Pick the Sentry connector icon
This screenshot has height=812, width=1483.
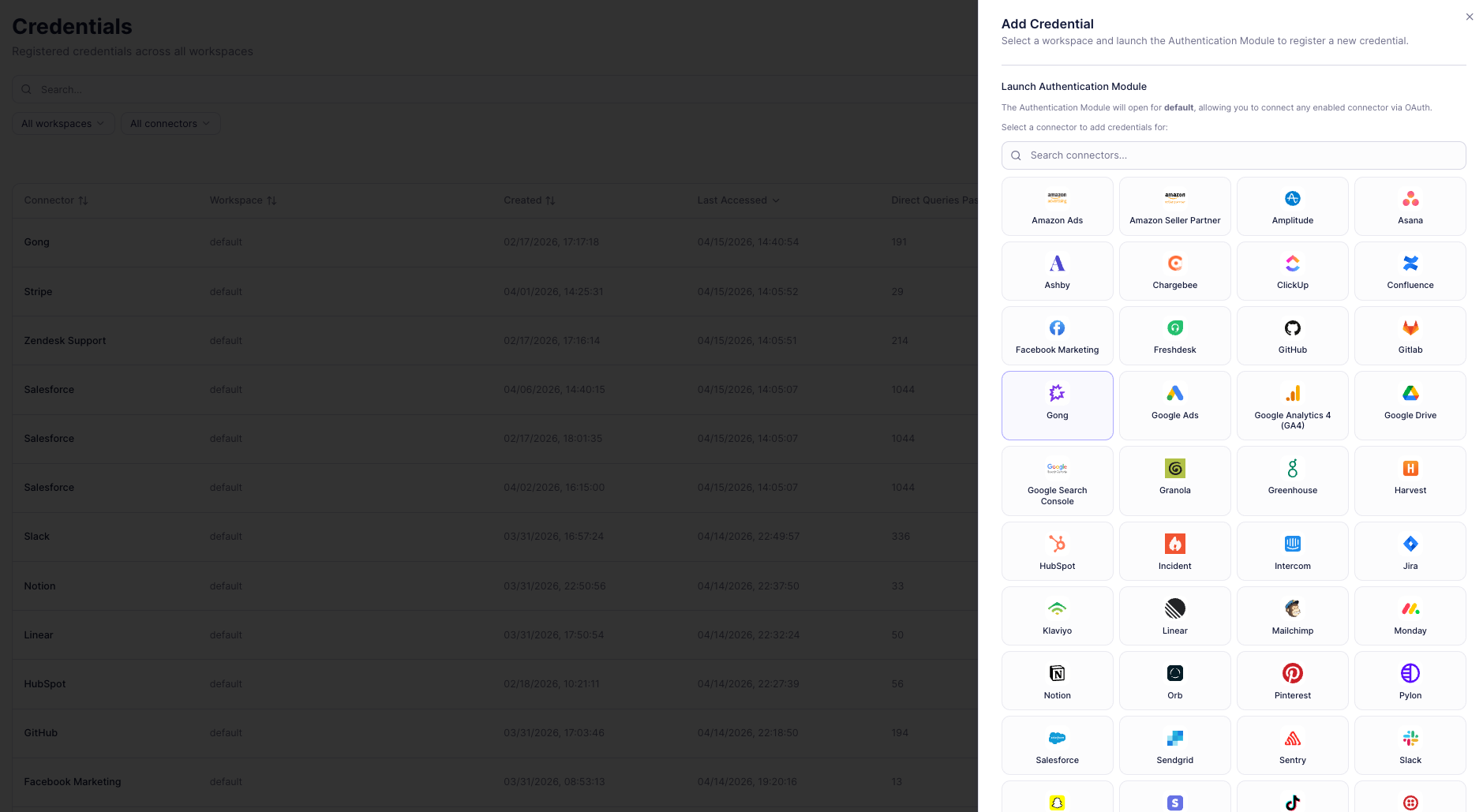click(1292, 738)
